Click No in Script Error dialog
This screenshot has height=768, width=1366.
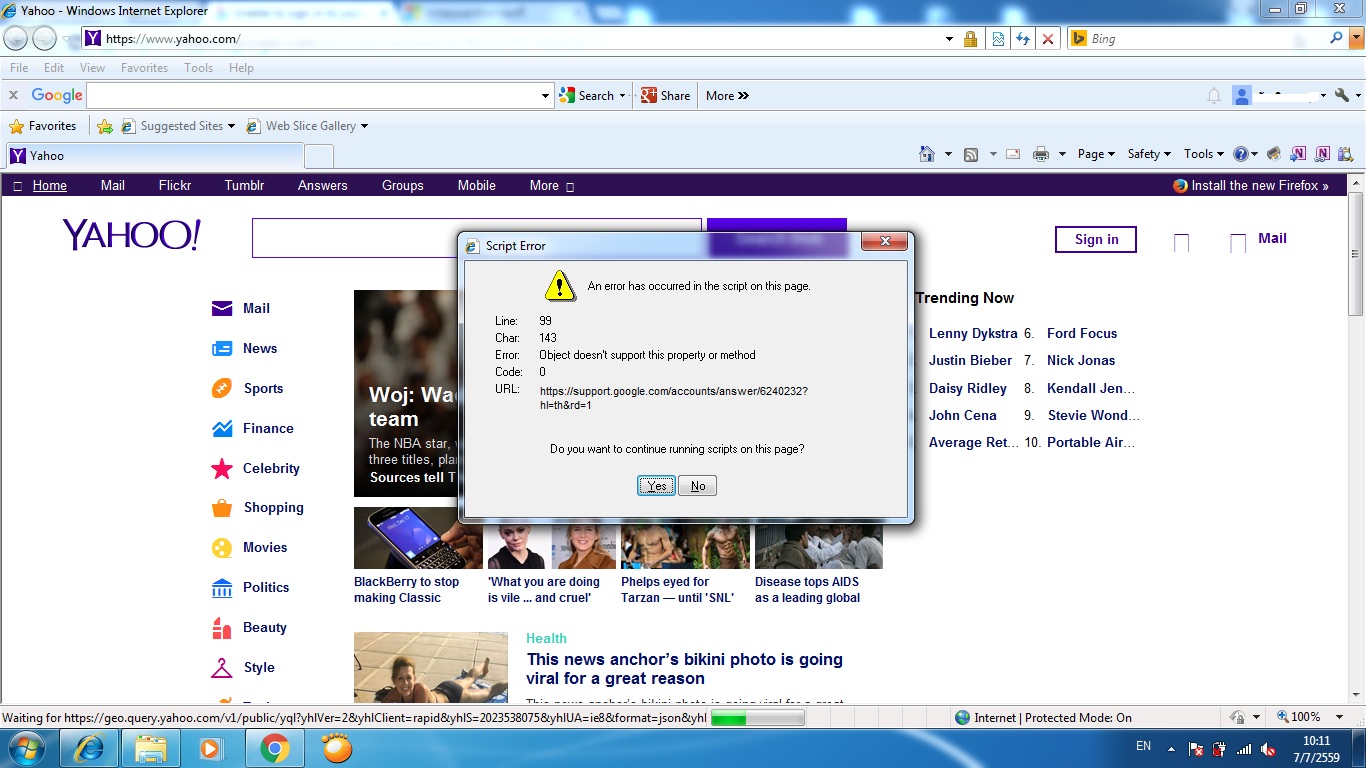pyautogui.click(x=698, y=486)
